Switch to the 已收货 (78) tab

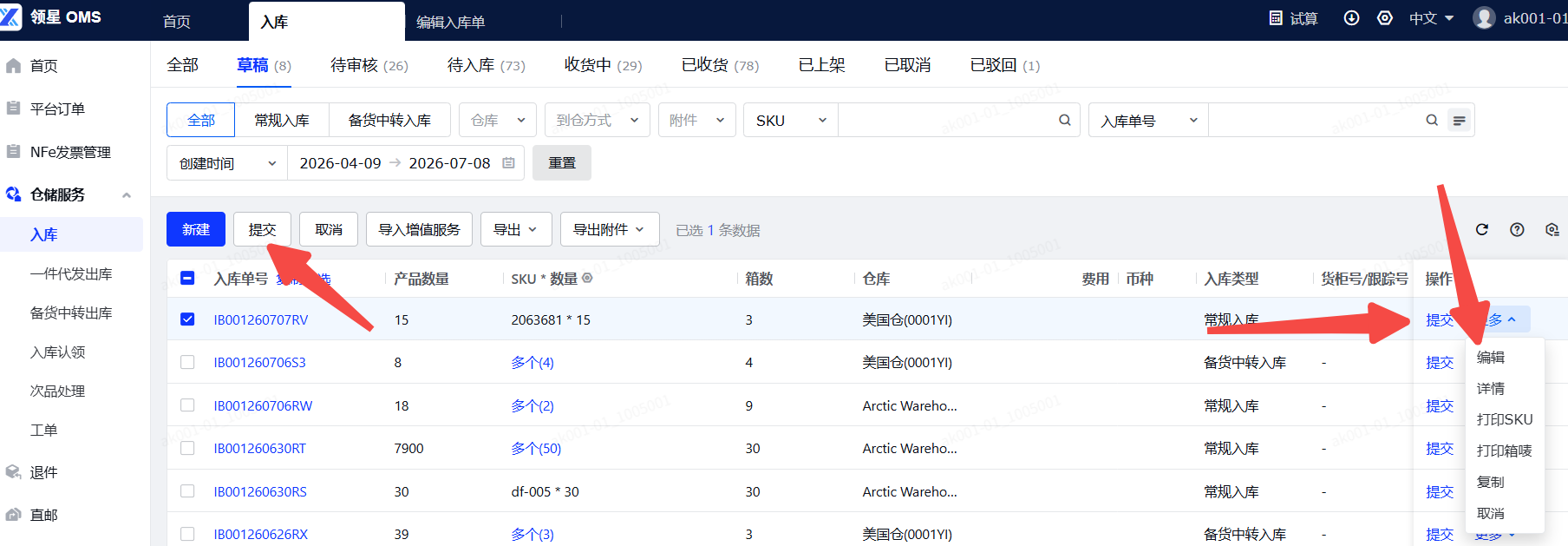721,65
